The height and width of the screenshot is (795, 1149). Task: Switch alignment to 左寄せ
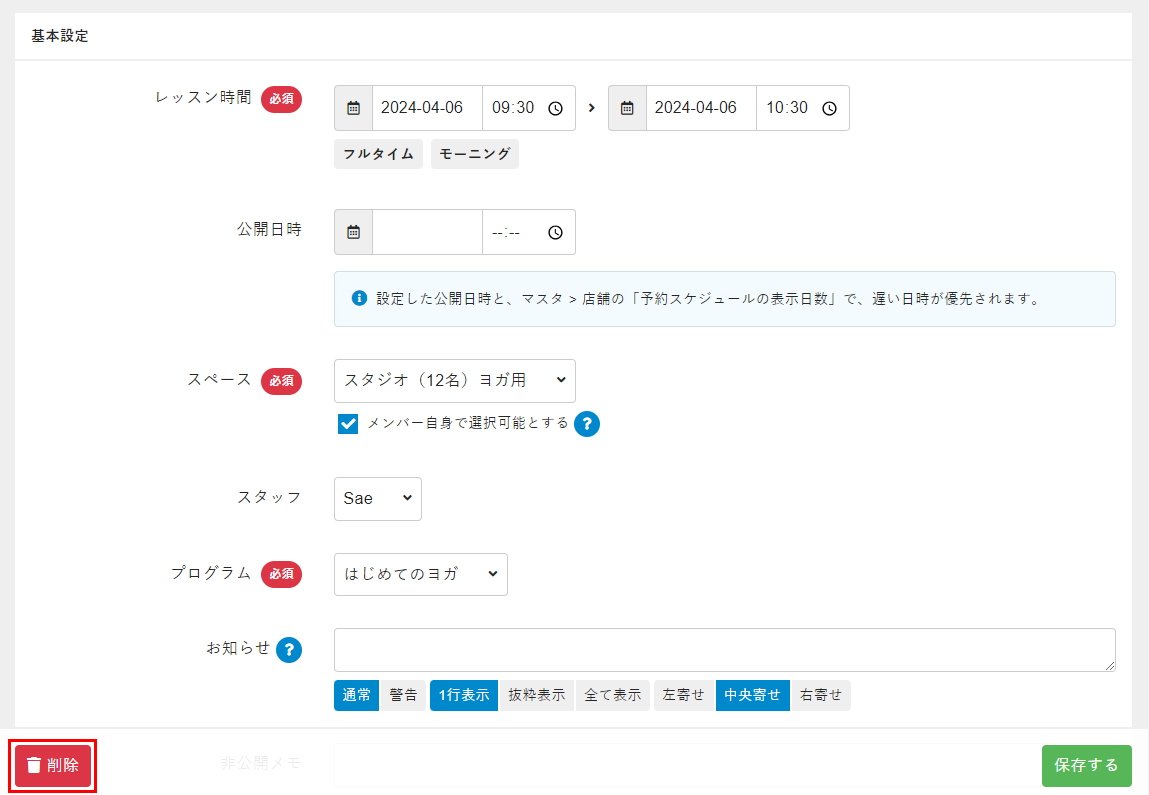click(x=684, y=696)
